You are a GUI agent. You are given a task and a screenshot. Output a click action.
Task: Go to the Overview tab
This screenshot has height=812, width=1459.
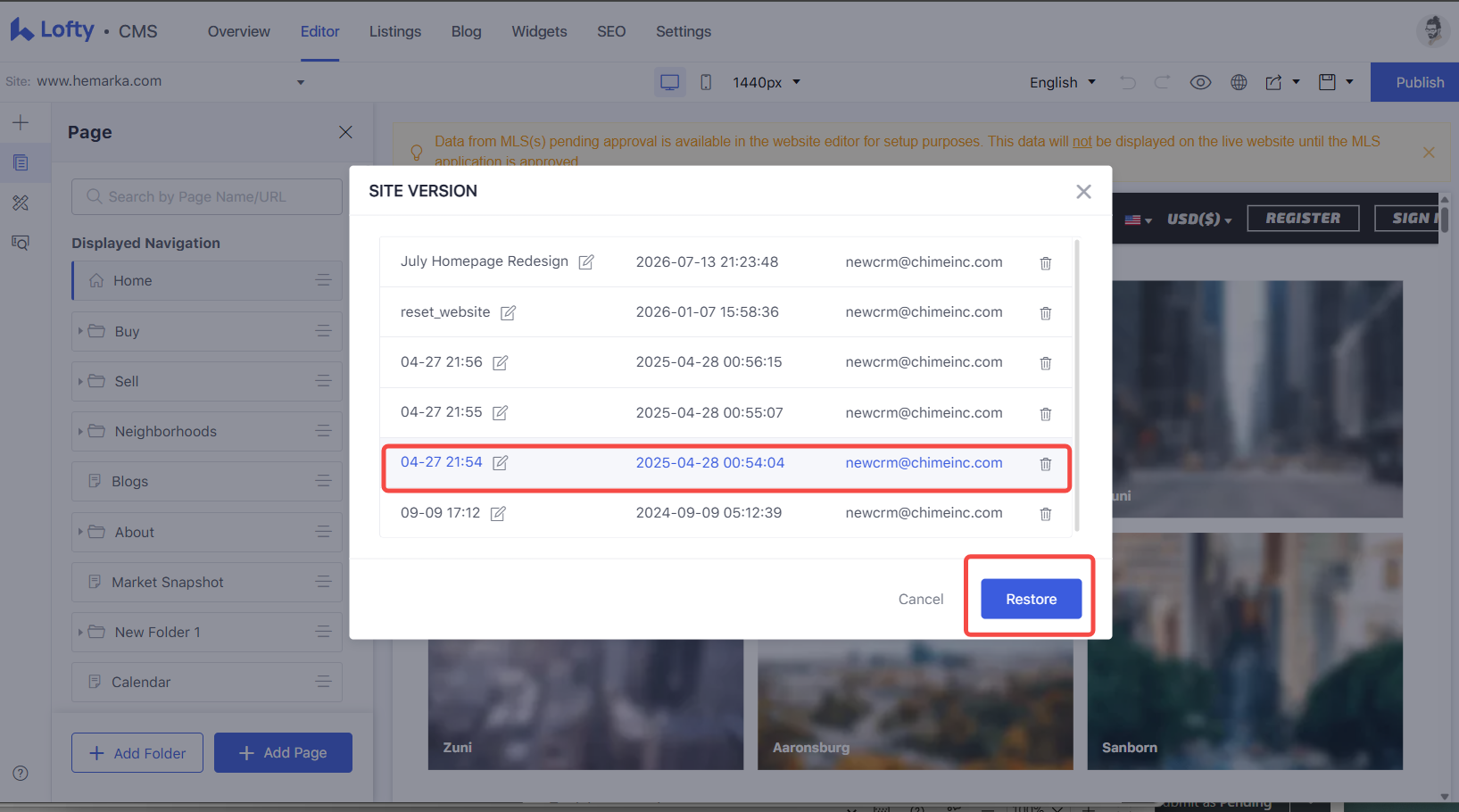pyautogui.click(x=239, y=31)
